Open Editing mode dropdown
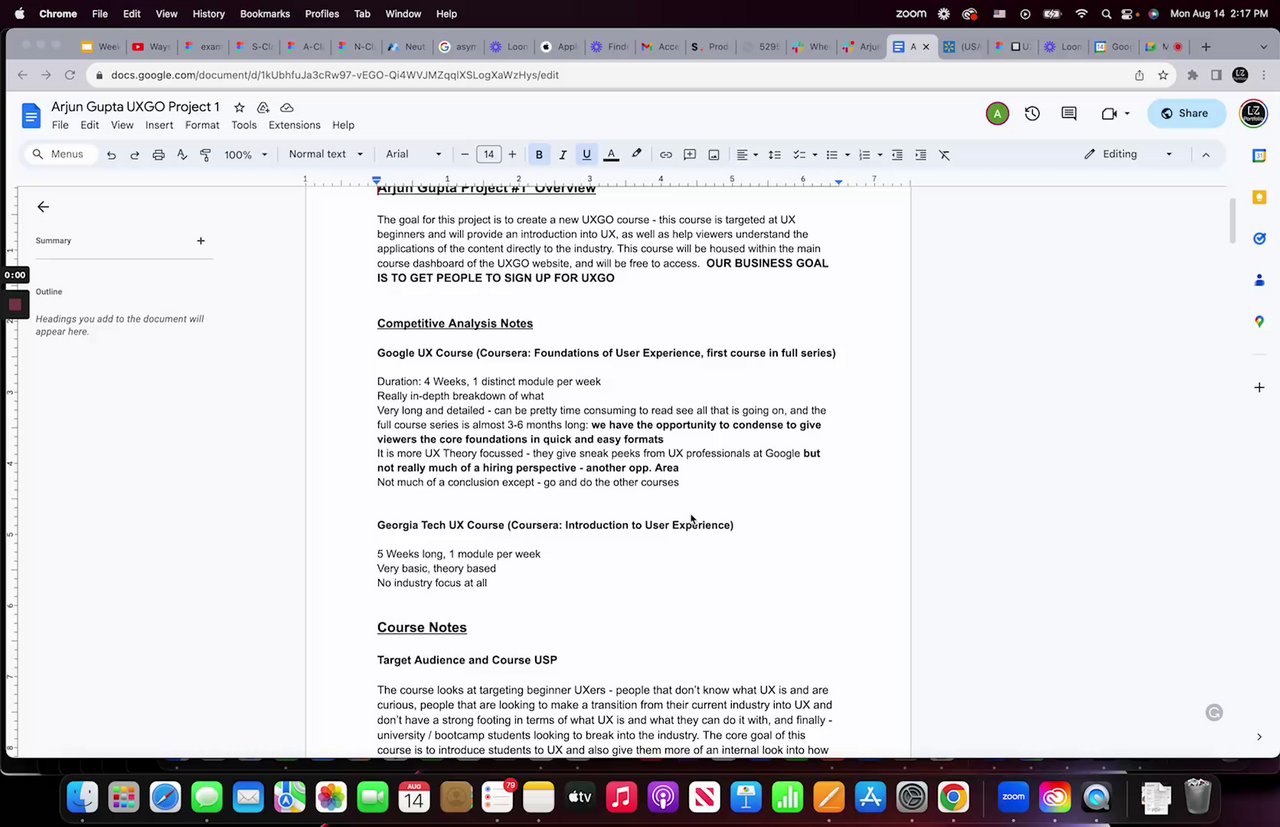Image resolution: width=1280 pixels, height=827 pixels. [x=1128, y=154]
